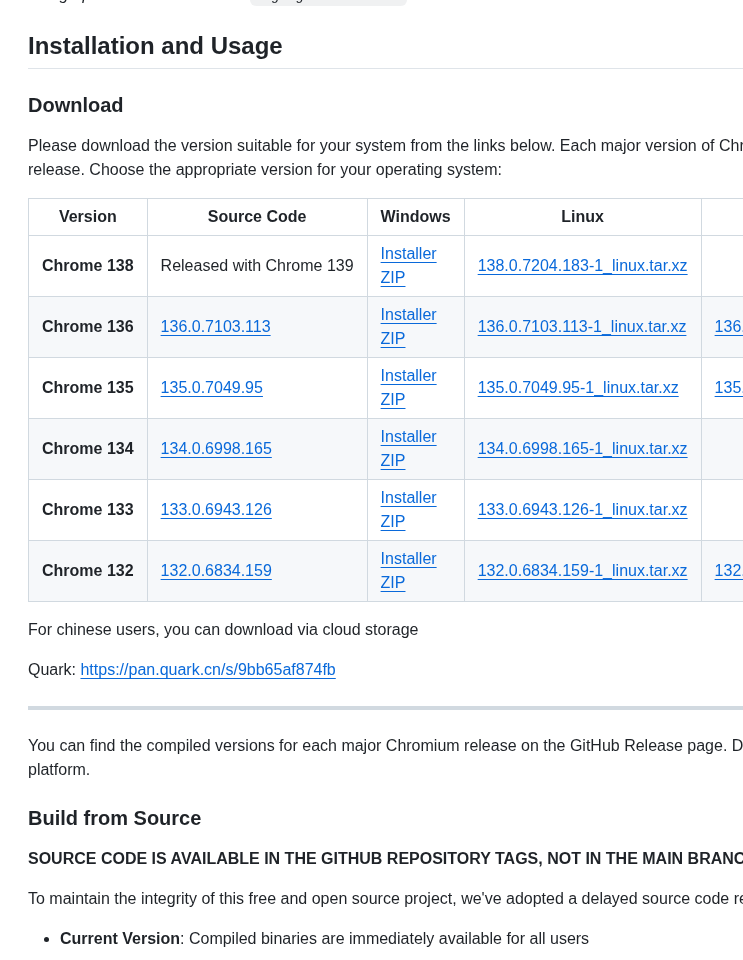Click the Chrome 138 version cell
The image size is (743, 960).
pos(88,265)
